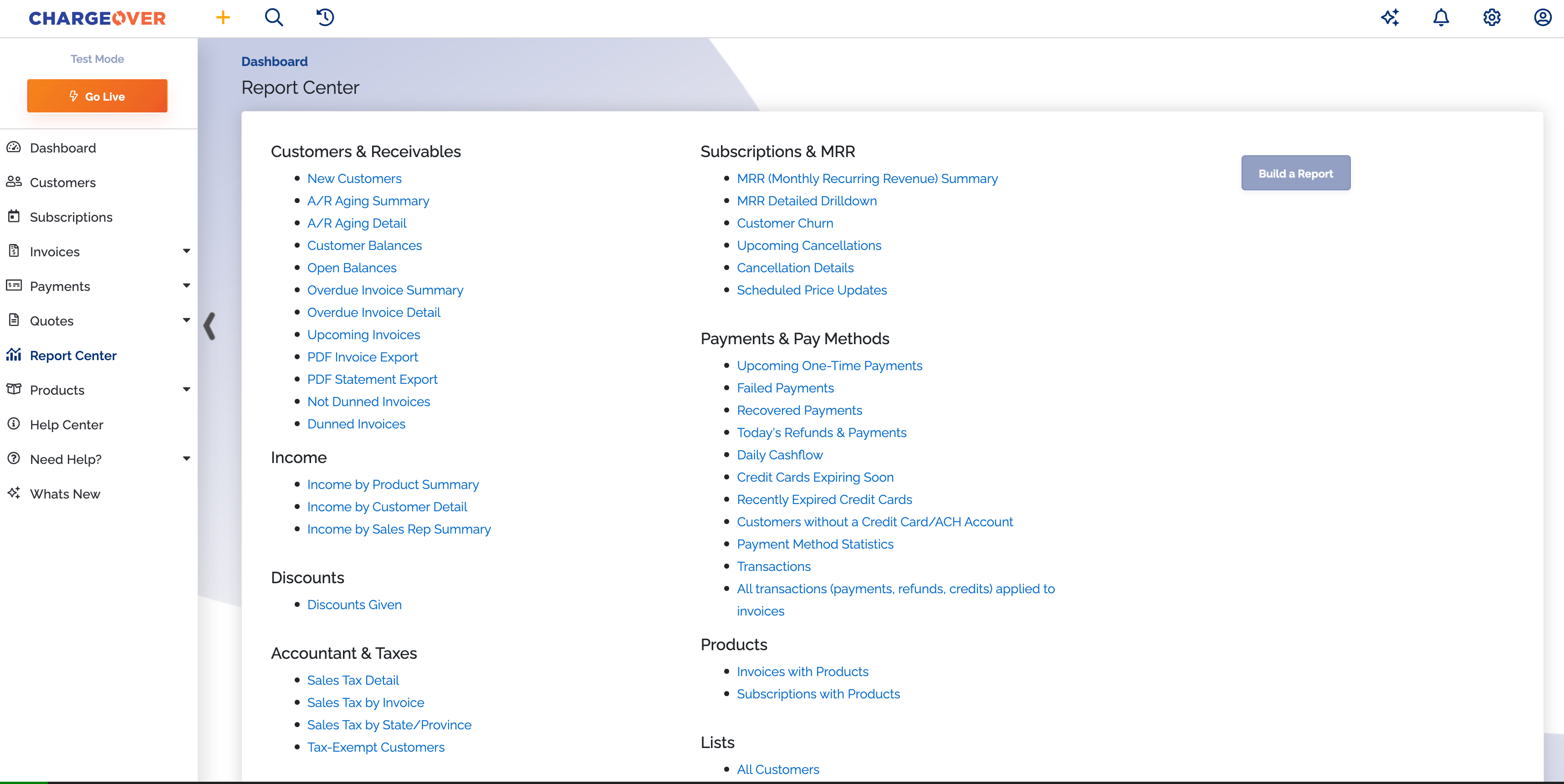The image size is (1564, 784).
Task: Click the Build a Report button
Action: coord(1296,173)
